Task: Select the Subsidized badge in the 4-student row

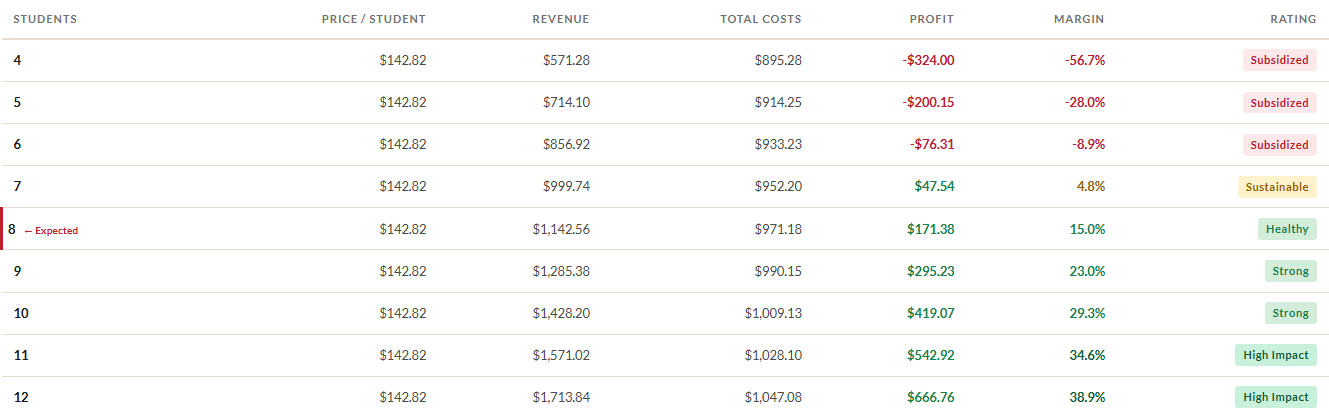Action: coord(1279,60)
